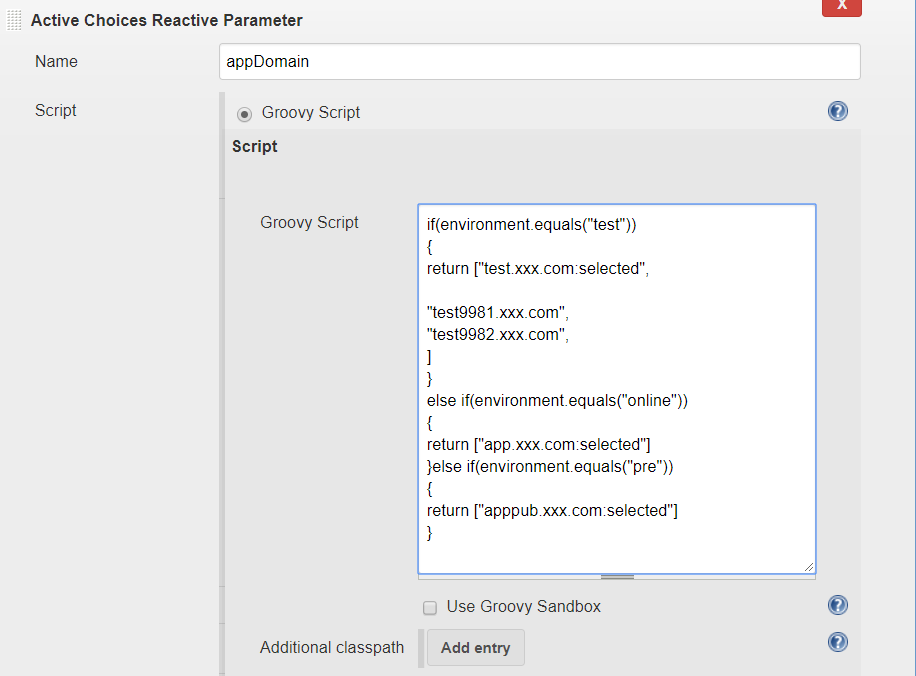
Task: Select the Groovy Script radio button
Action: [x=245, y=114]
